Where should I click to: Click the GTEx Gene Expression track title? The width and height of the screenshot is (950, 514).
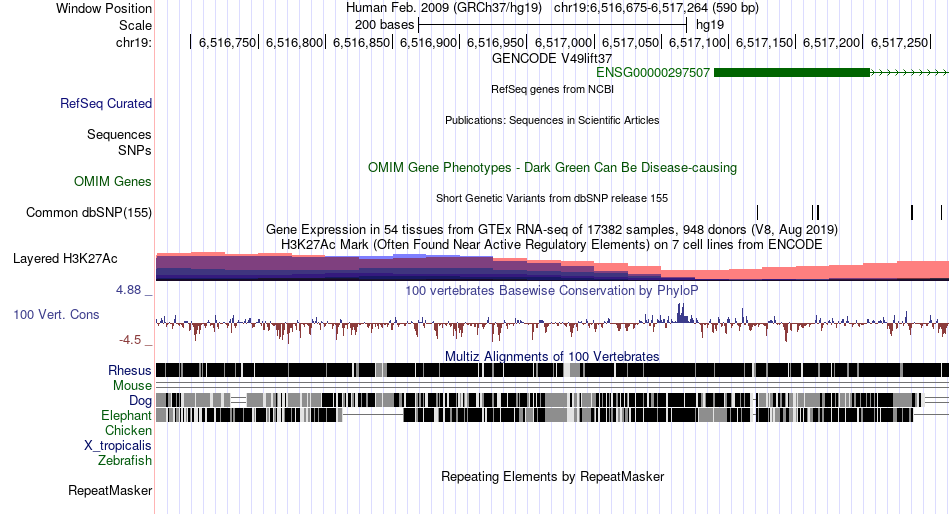[552, 230]
